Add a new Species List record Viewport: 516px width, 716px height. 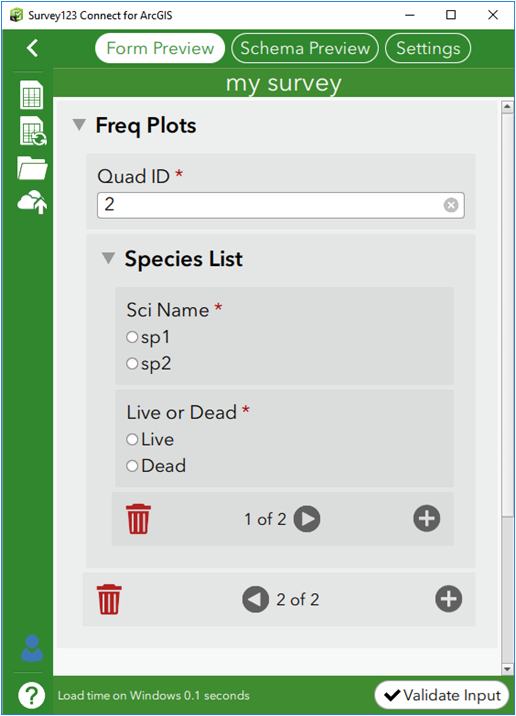tap(426, 518)
